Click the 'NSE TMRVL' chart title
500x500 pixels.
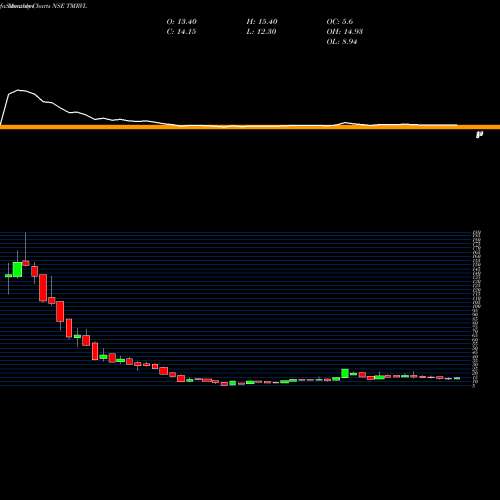point(70,6)
